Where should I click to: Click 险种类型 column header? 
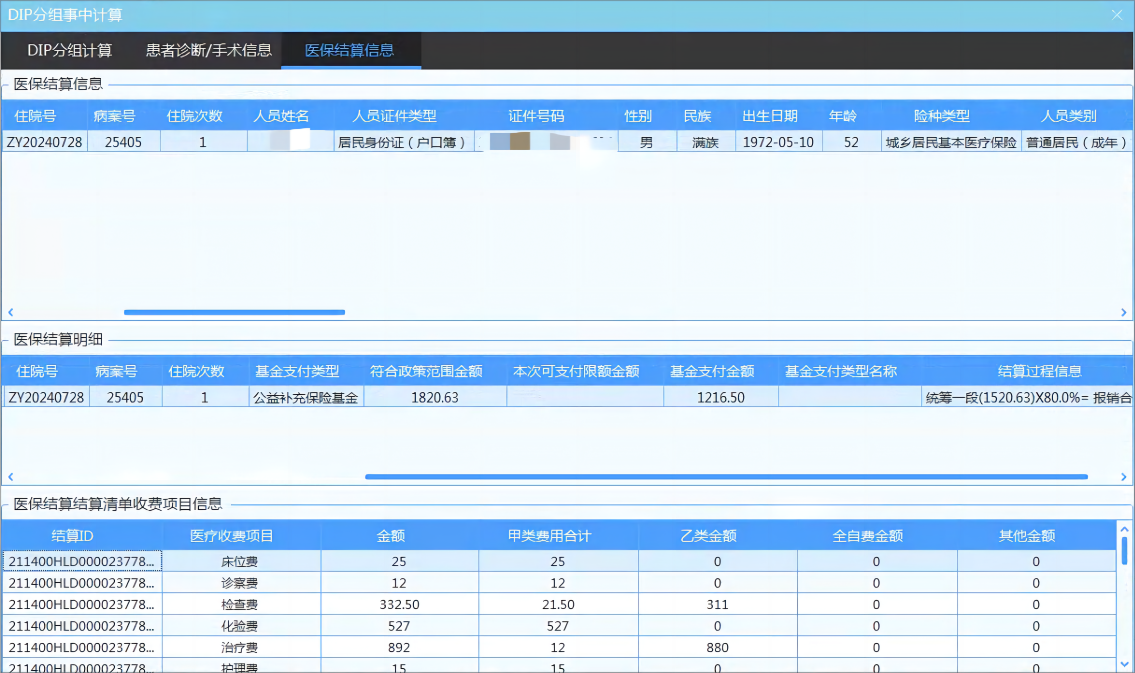(x=942, y=116)
